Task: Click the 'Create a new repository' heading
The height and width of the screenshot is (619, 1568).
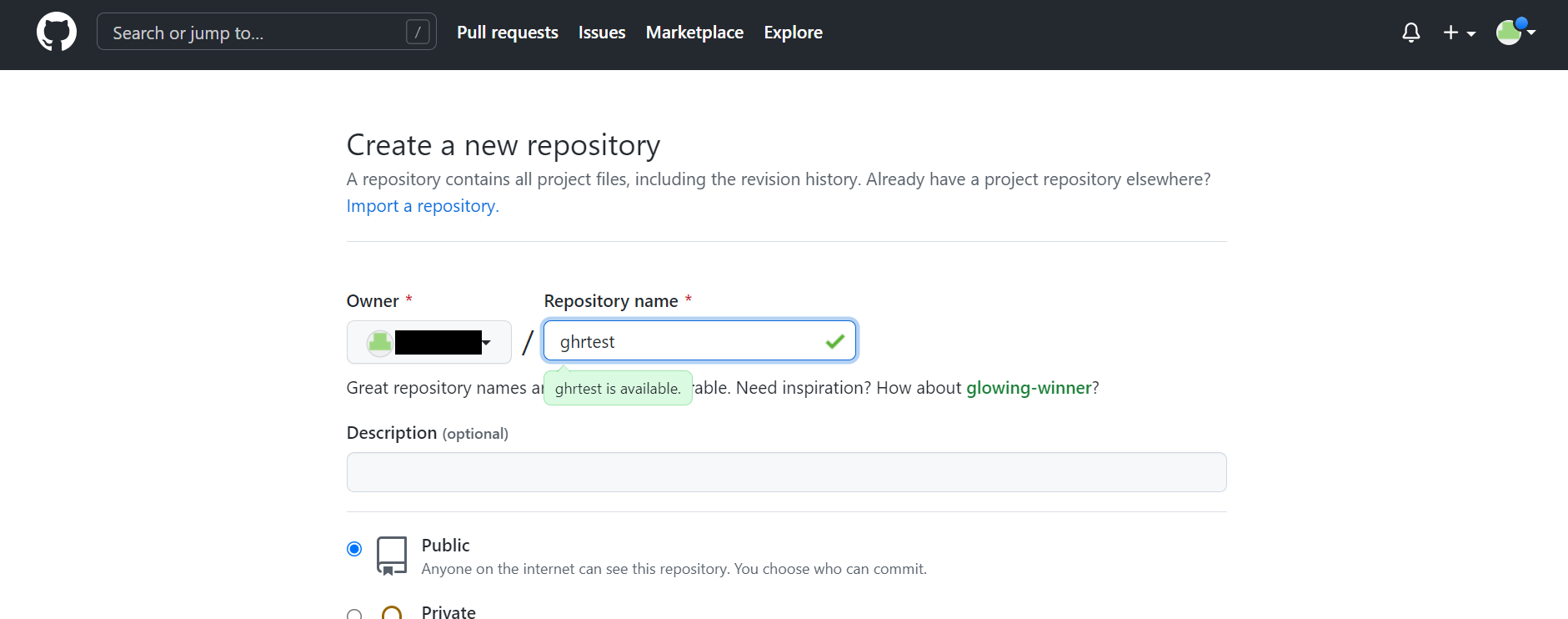Action: [503, 145]
